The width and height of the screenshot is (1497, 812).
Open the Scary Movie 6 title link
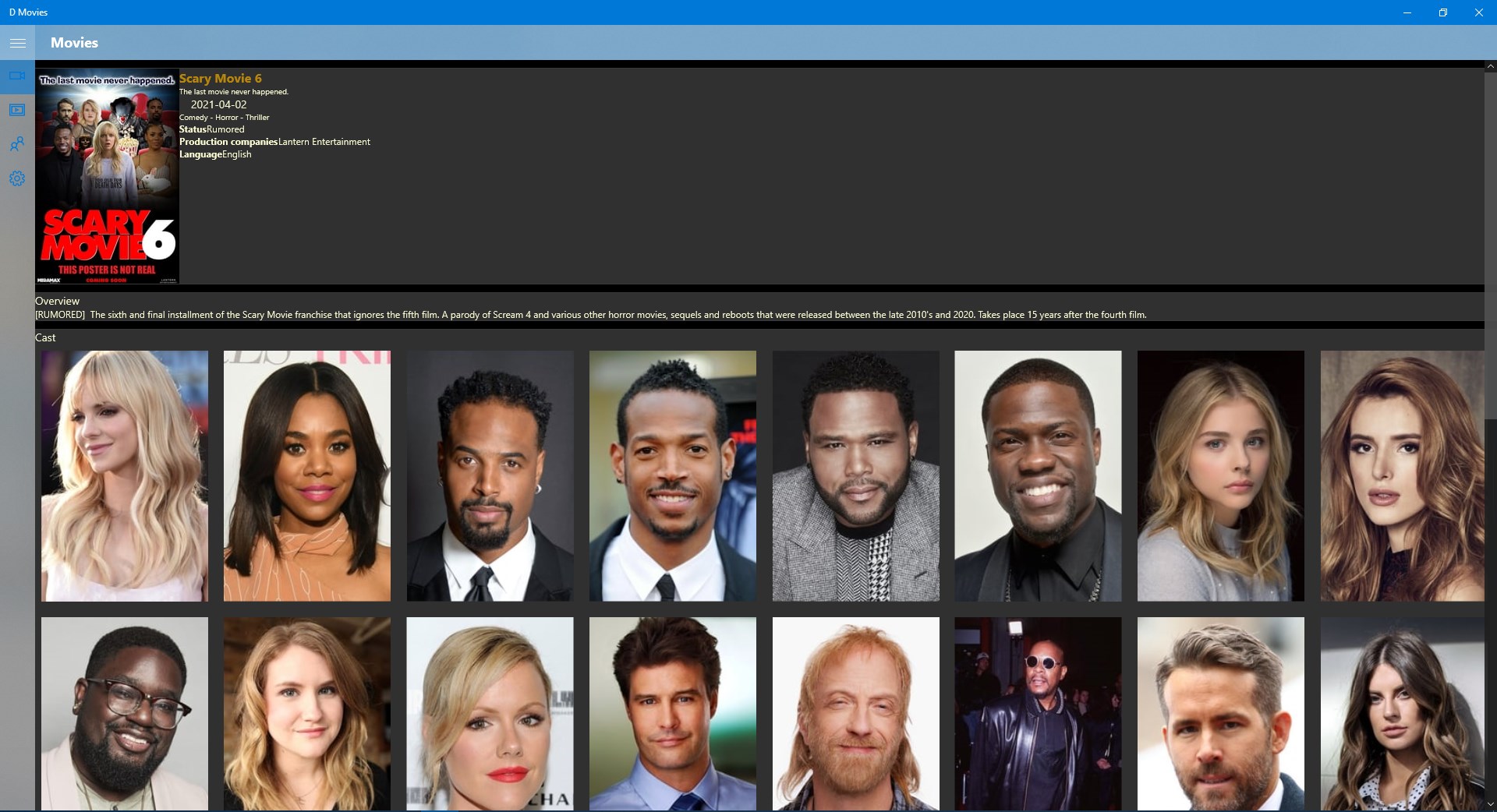pyautogui.click(x=220, y=78)
